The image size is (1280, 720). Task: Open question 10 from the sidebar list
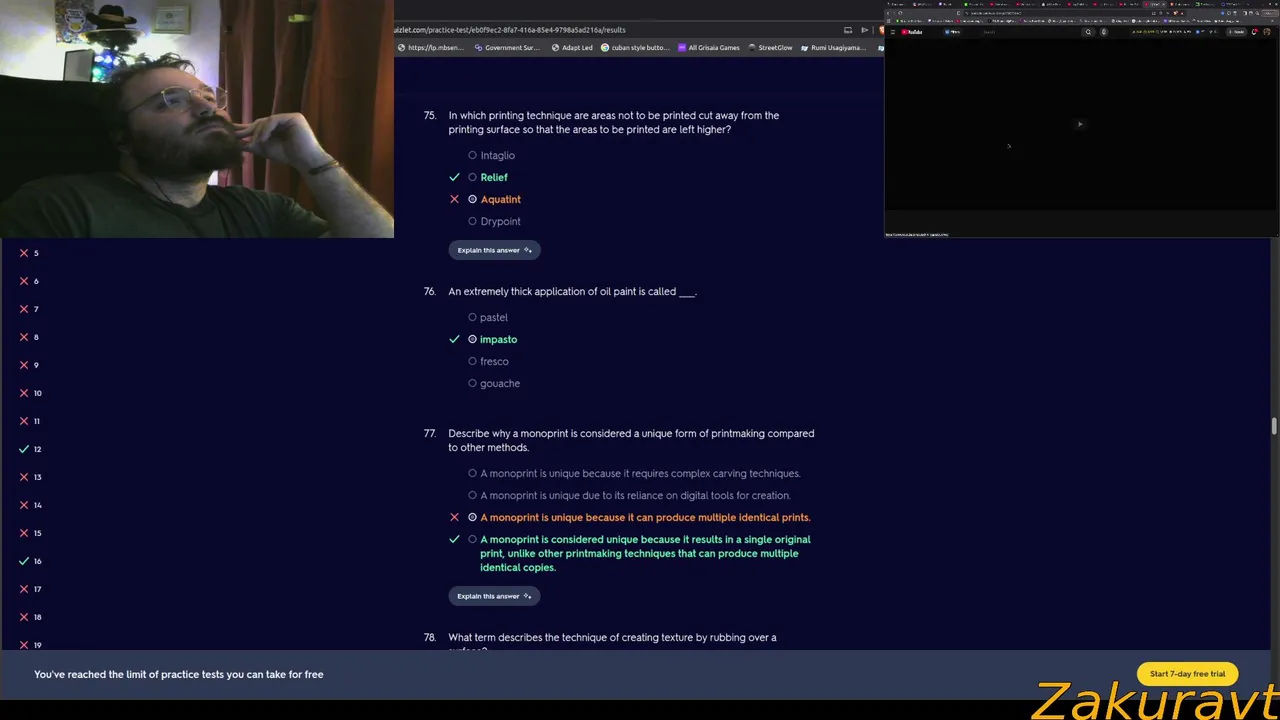tap(31, 393)
